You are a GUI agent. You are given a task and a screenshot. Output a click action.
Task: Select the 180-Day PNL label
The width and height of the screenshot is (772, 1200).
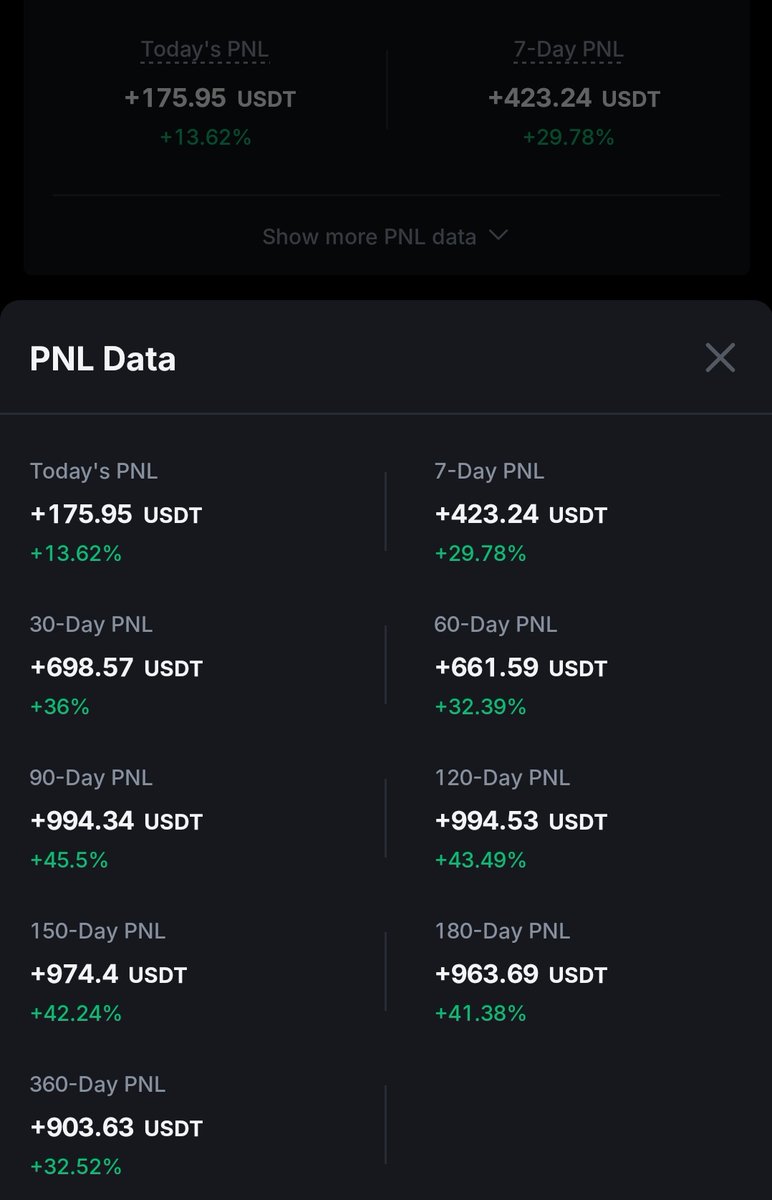tap(502, 931)
